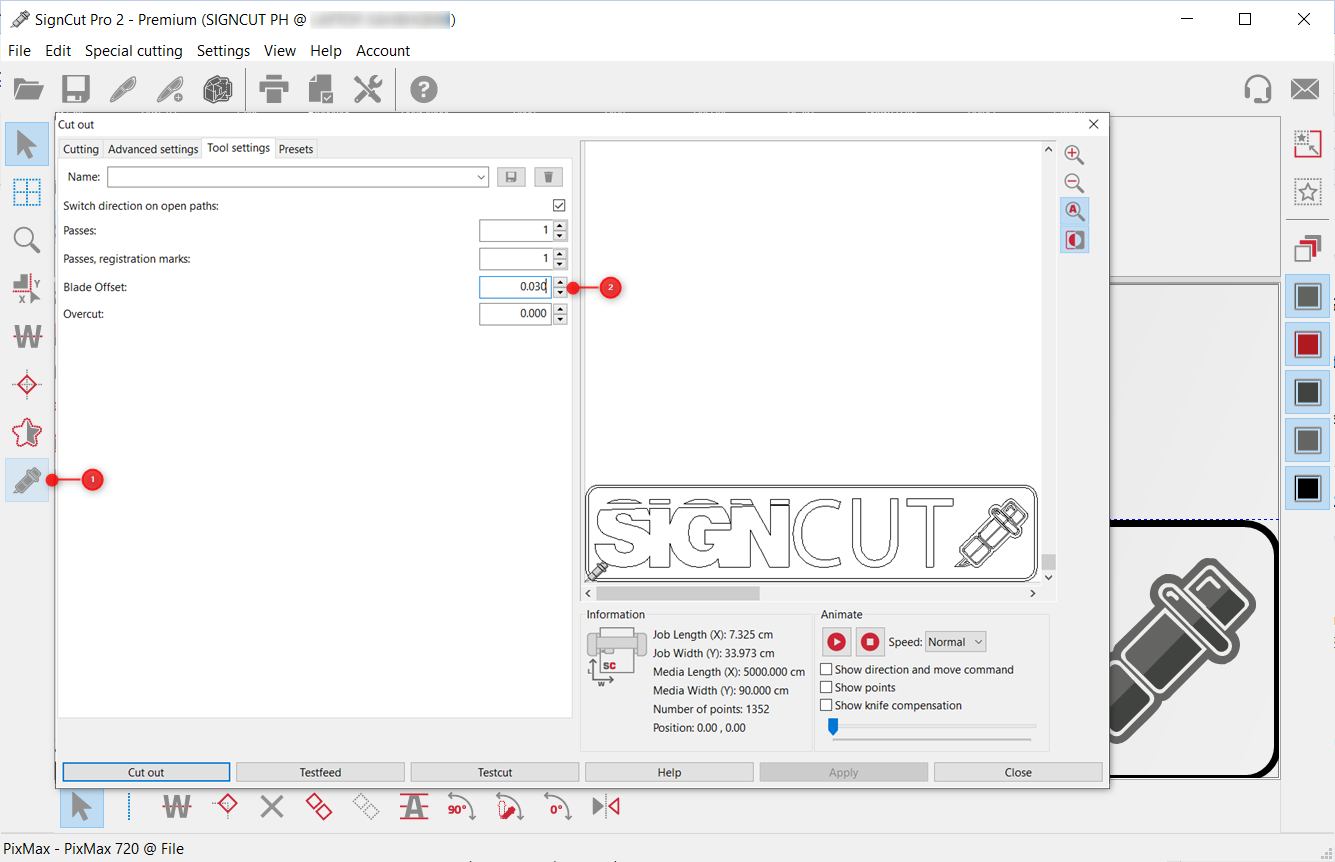Stop the cutting animation
Viewport: 1335px width, 862px height.
(870, 642)
